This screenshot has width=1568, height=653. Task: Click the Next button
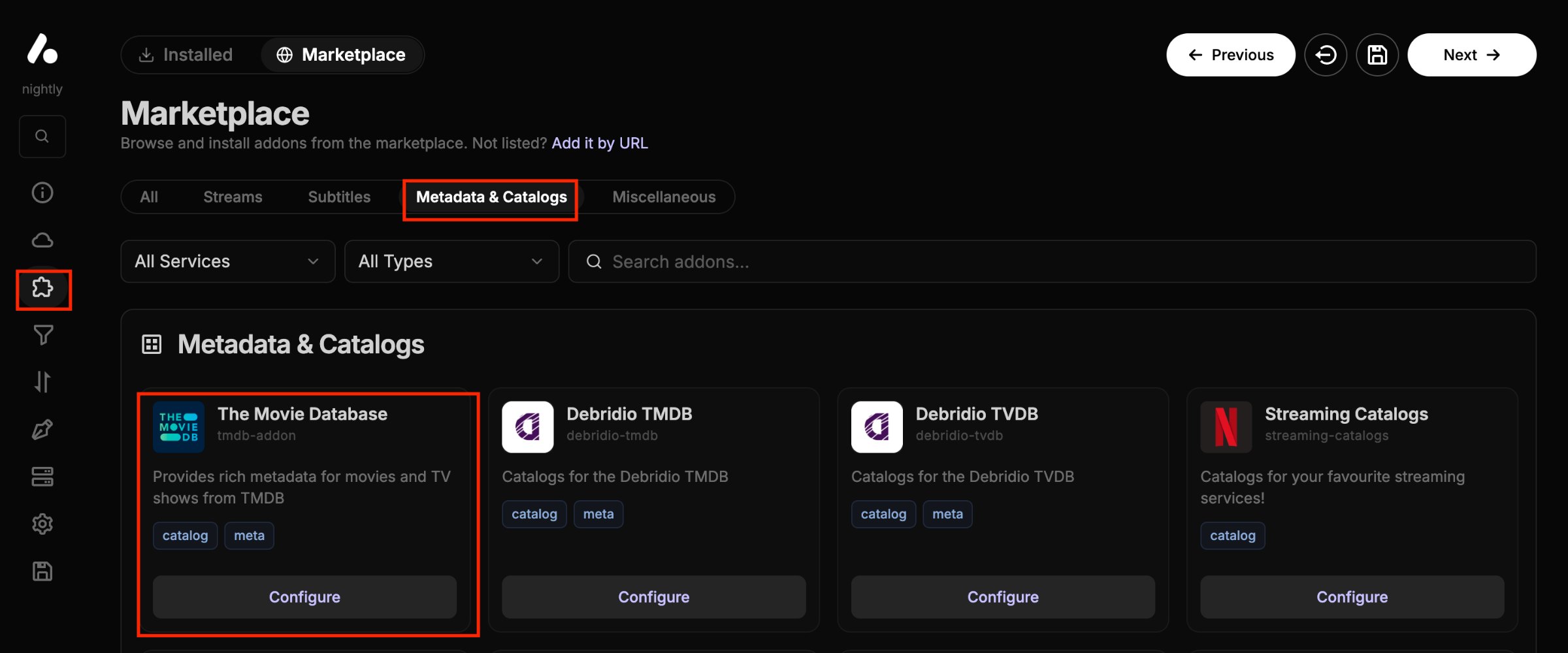1472,55
